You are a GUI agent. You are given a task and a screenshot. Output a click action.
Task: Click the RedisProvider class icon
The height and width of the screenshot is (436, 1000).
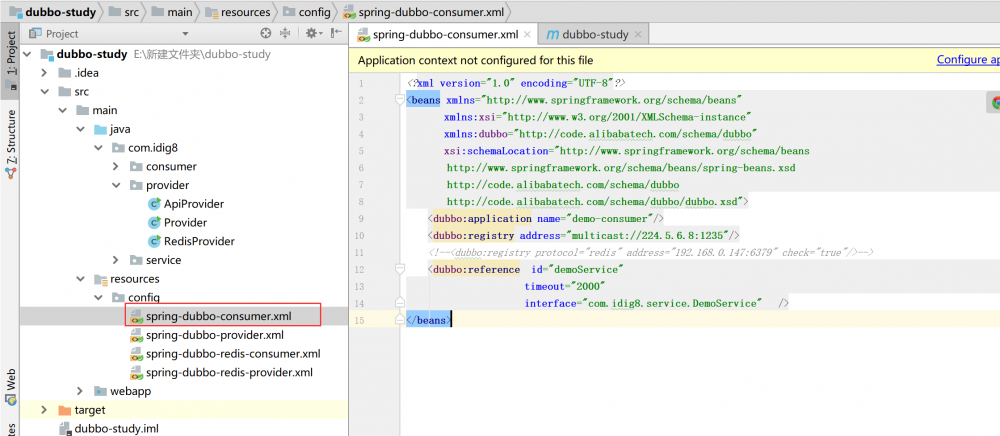click(x=154, y=241)
